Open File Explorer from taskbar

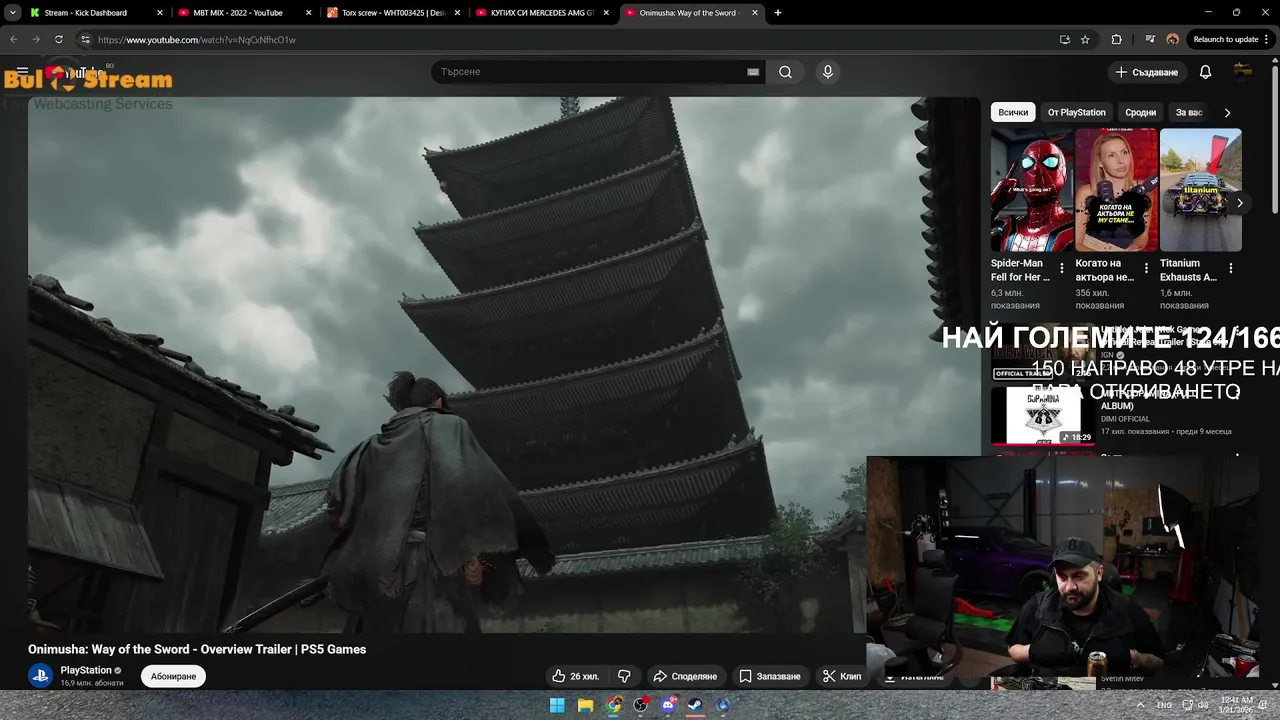(586, 705)
